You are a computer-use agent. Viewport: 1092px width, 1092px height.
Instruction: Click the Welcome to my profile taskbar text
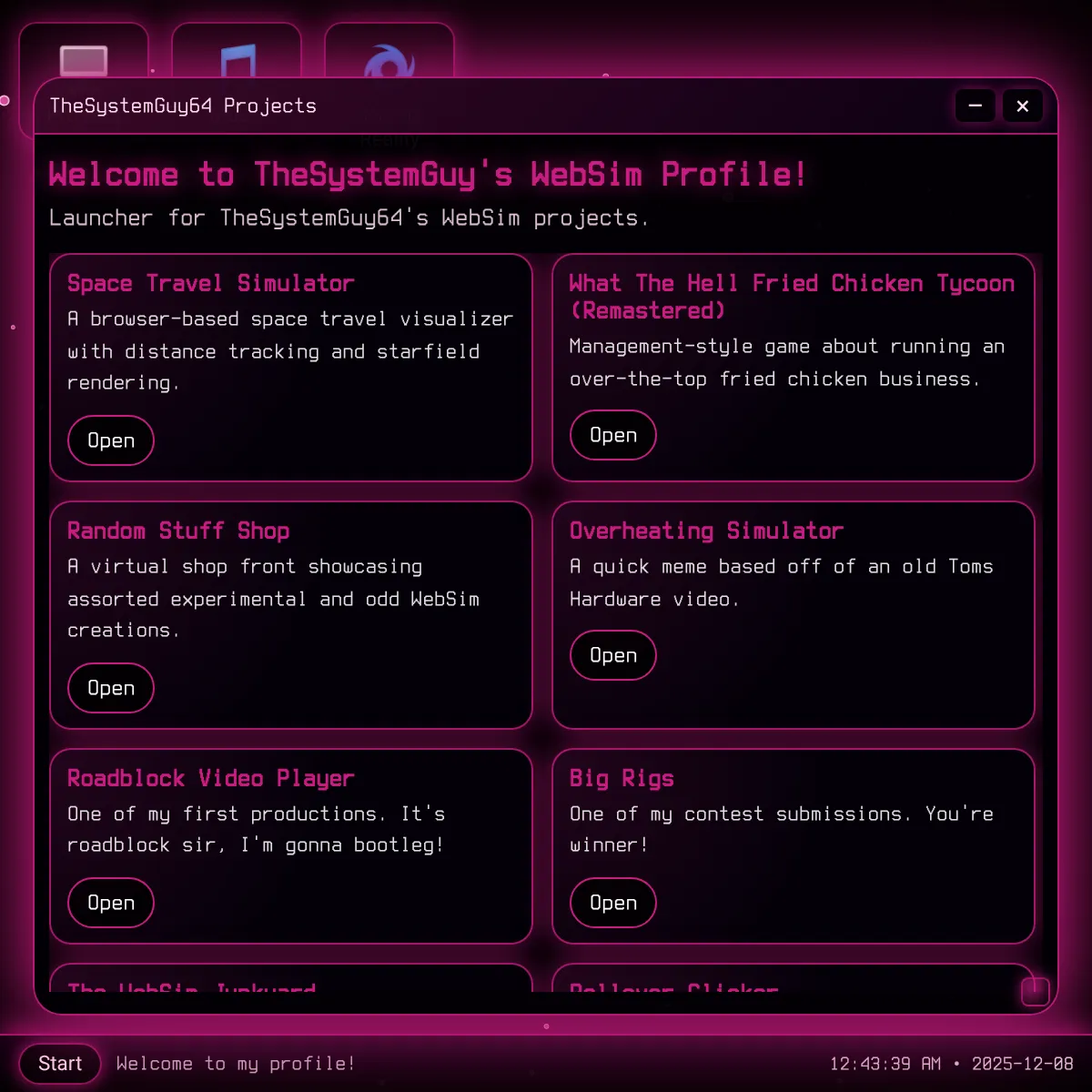coord(236,1064)
